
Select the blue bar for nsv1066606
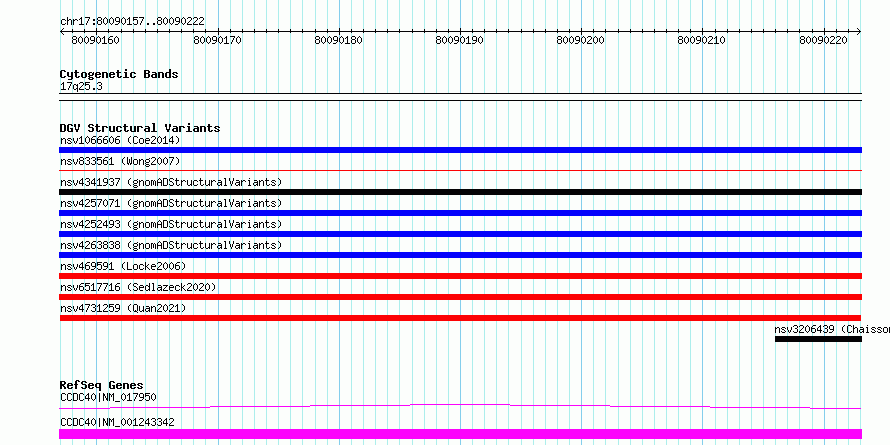point(460,150)
